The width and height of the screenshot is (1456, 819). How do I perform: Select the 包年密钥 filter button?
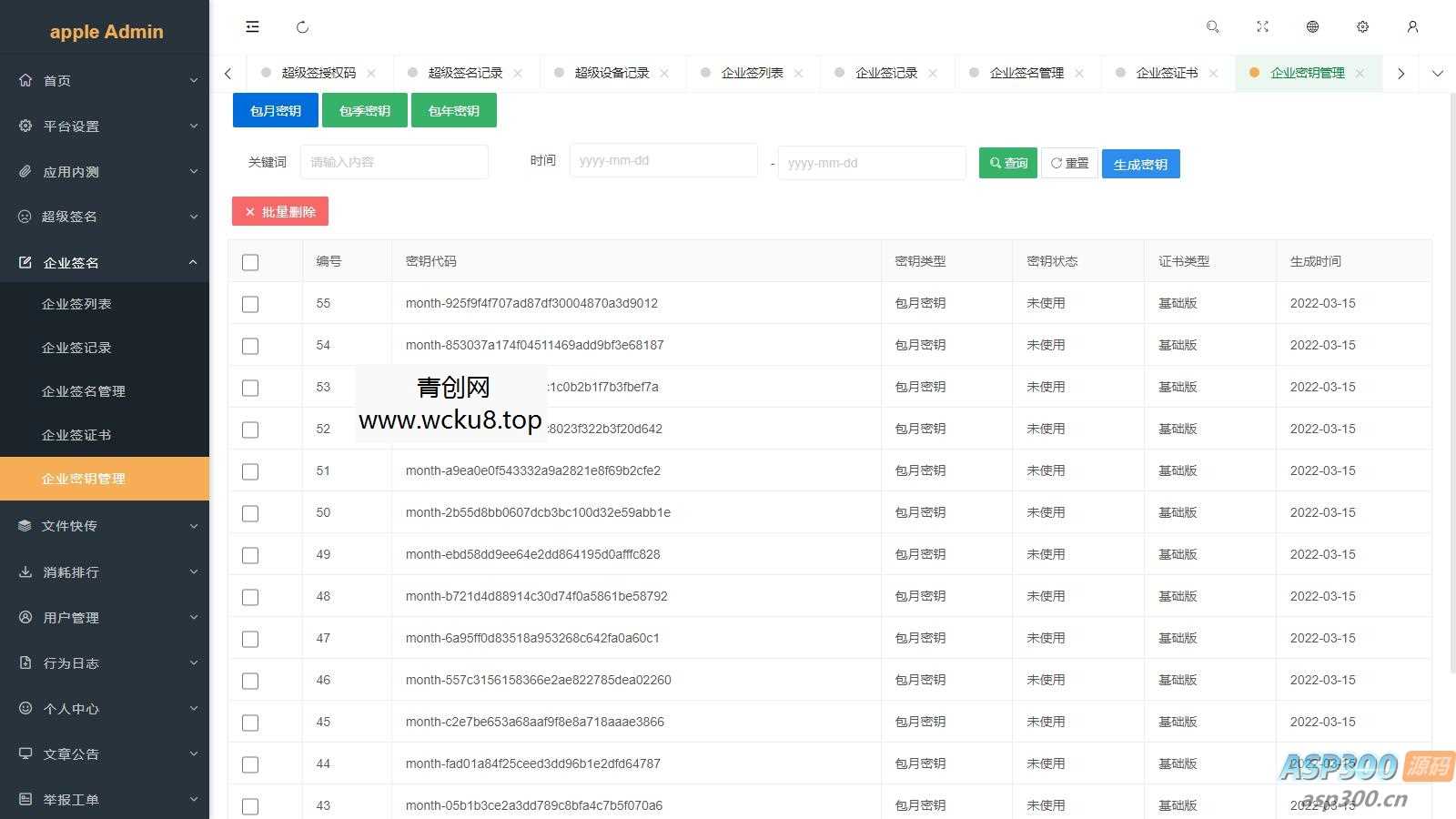[453, 110]
